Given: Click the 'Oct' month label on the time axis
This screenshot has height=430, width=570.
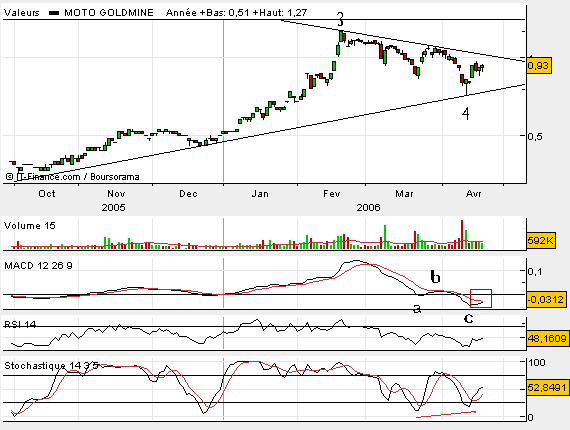Looking at the screenshot, I should click(x=47, y=194).
